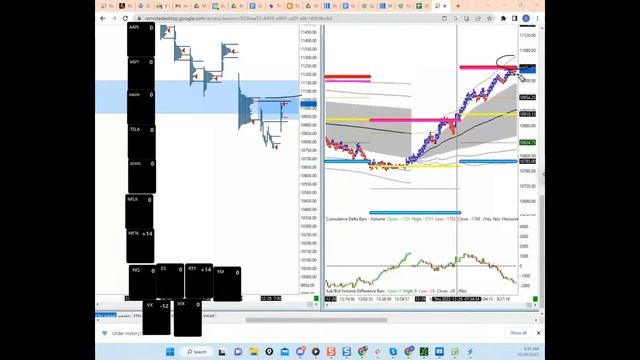The width and height of the screenshot is (640, 360).
Task: Open the Chrome three-dot menu
Action: 538,18
